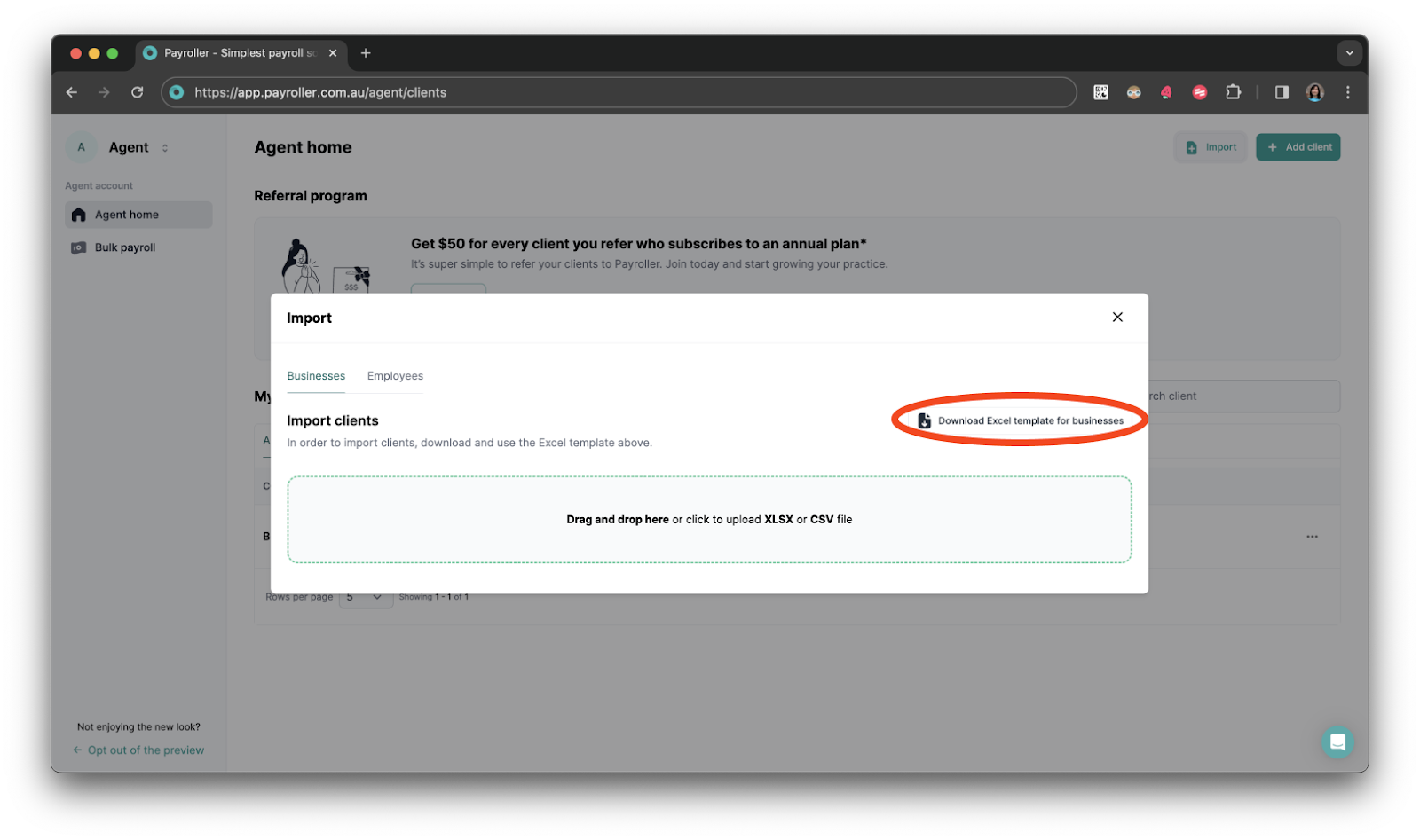Open the browser three-dot menu
Image resolution: width=1420 pixels, height=840 pixels.
(1347, 92)
